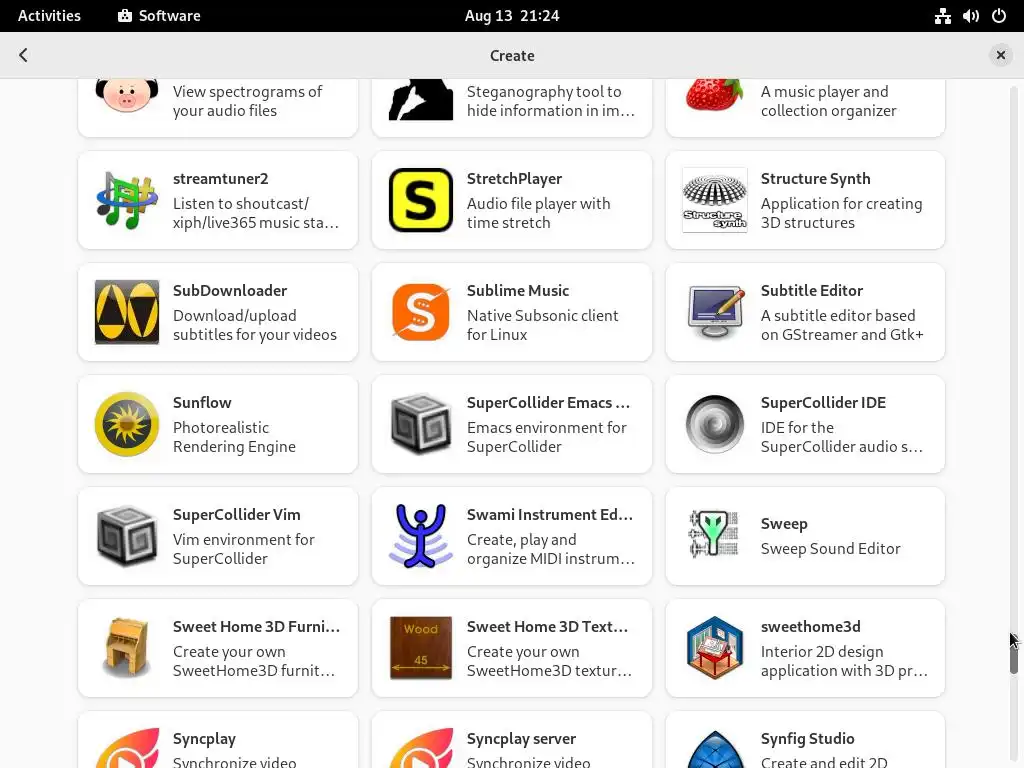Open Activities overview
This screenshot has width=1024, height=768.
pos(49,16)
